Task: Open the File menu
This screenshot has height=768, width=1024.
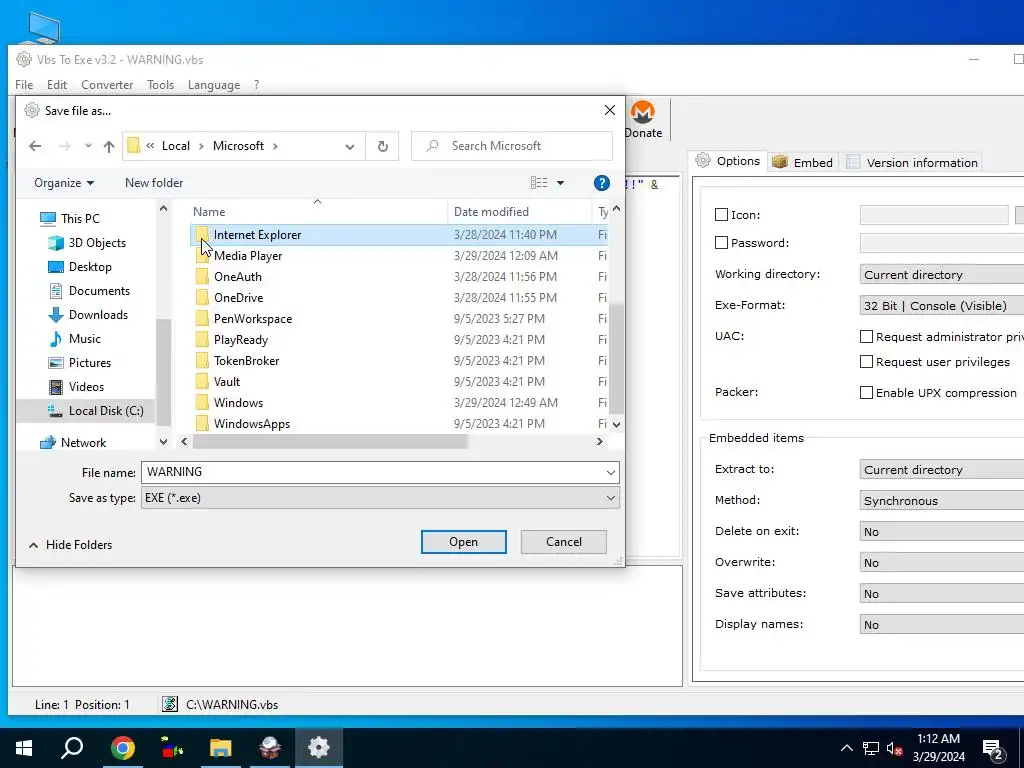Action: [24, 85]
